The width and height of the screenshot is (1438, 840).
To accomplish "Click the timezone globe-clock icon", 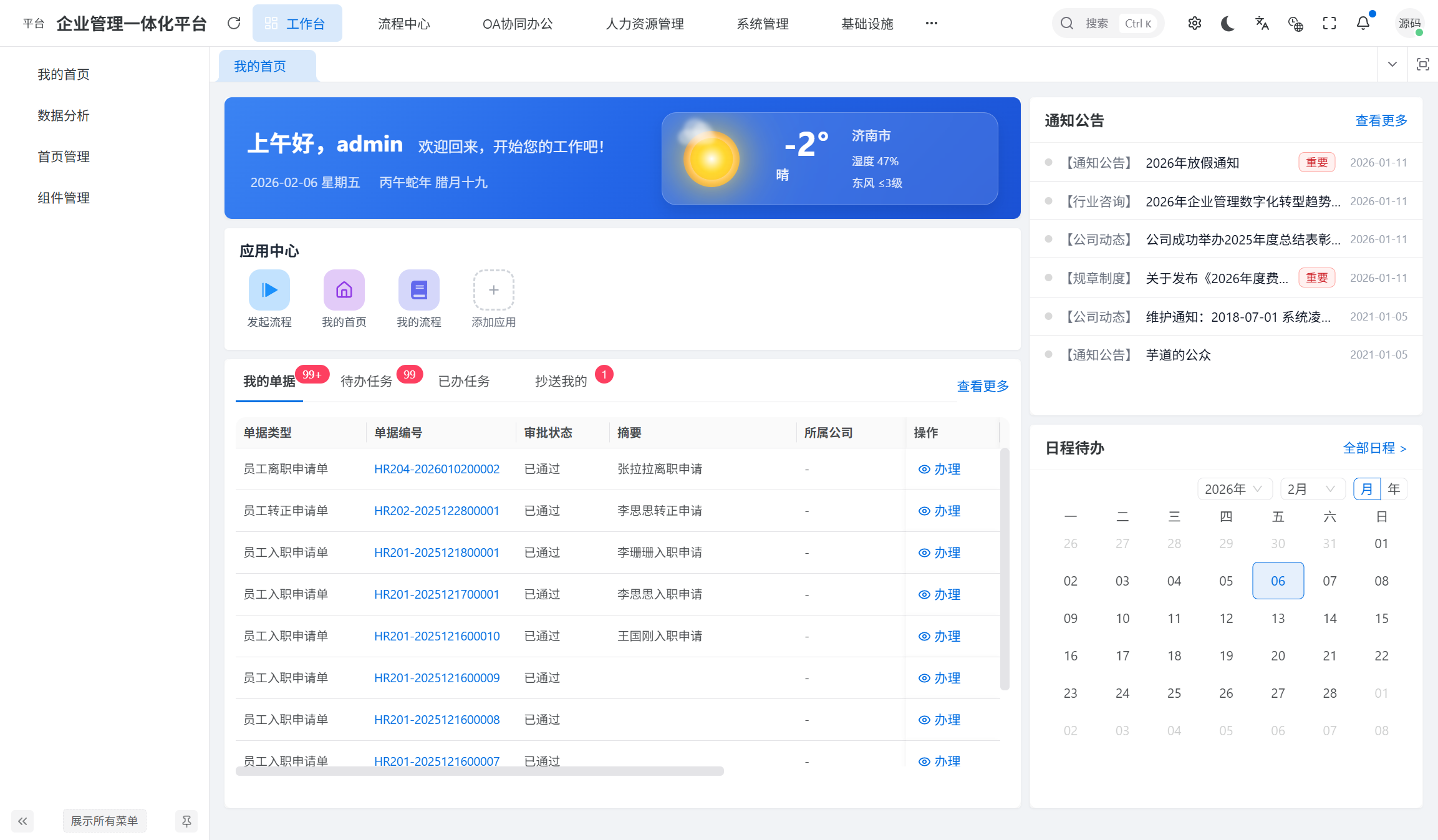I will (x=1296, y=23).
